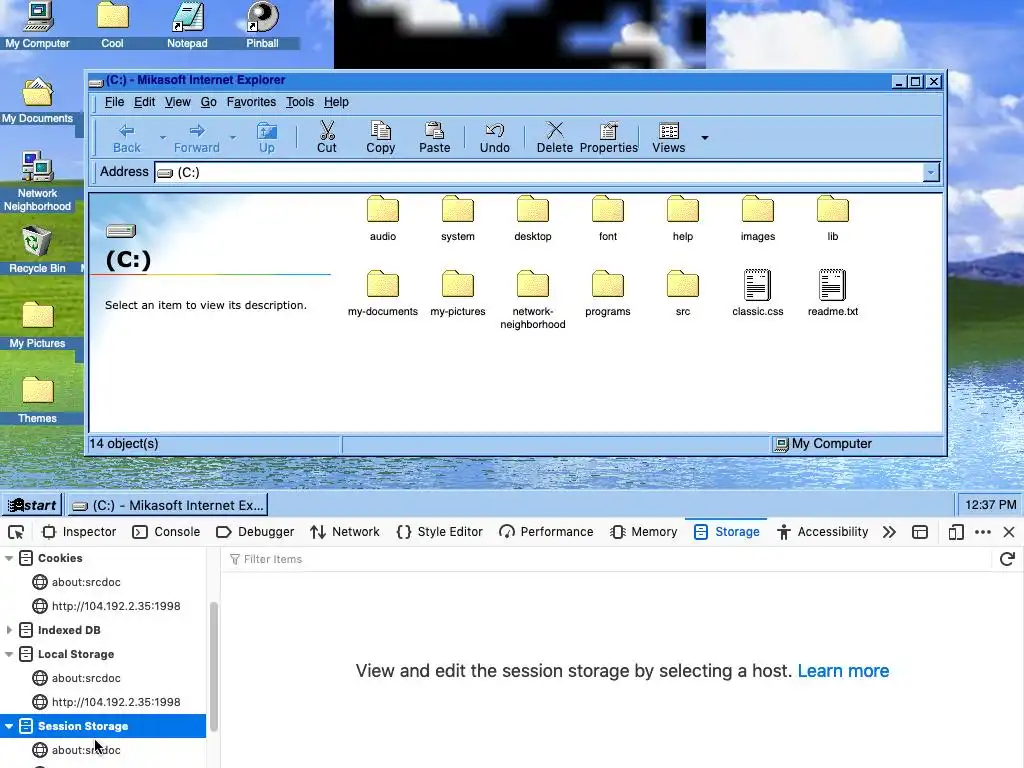Open Properties from the toolbar
Viewport: 1024px width, 768px height.
609,138
